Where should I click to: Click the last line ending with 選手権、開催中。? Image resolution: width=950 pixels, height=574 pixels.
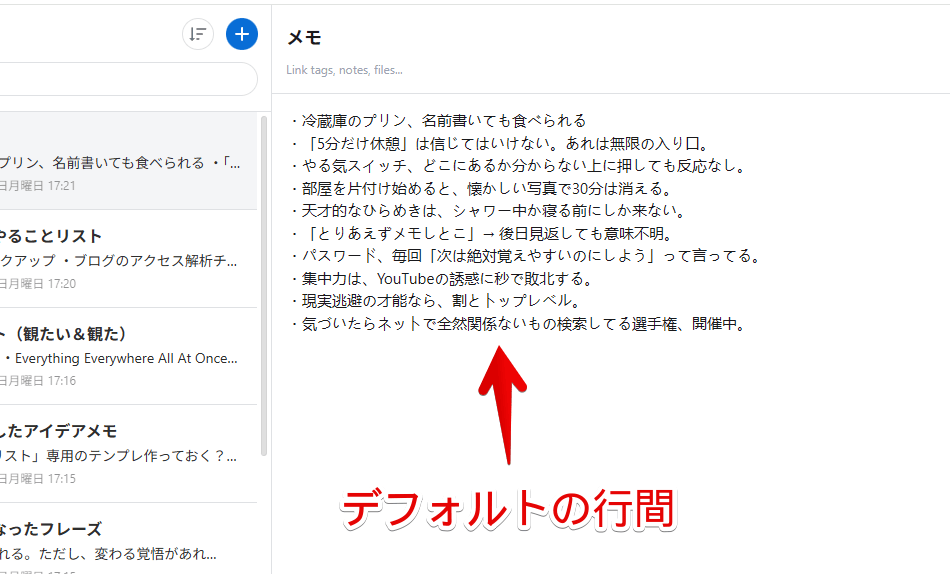coord(518,324)
